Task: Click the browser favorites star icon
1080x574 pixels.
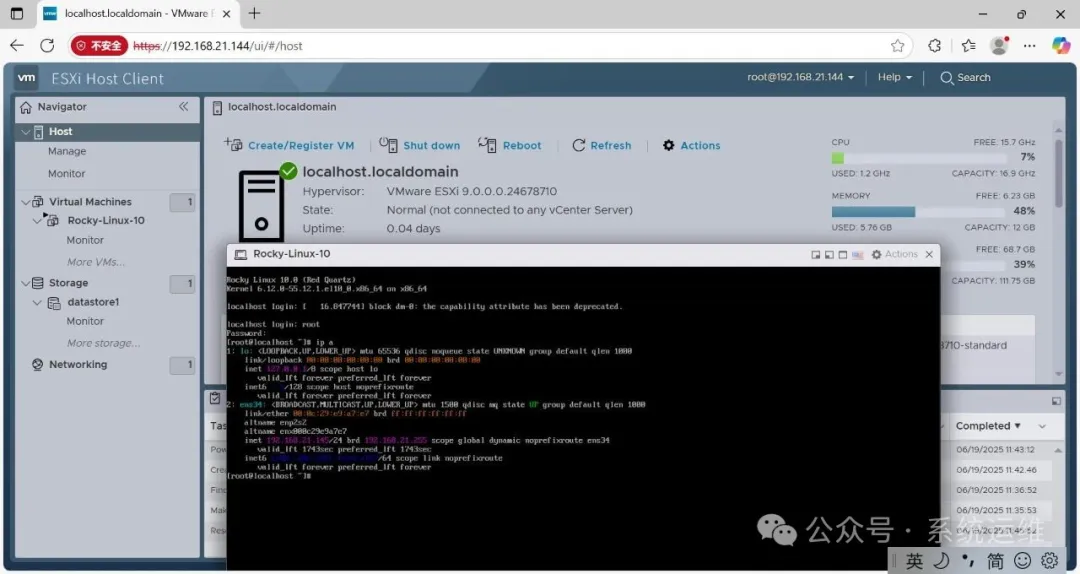Action: click(x=897, y=46)
